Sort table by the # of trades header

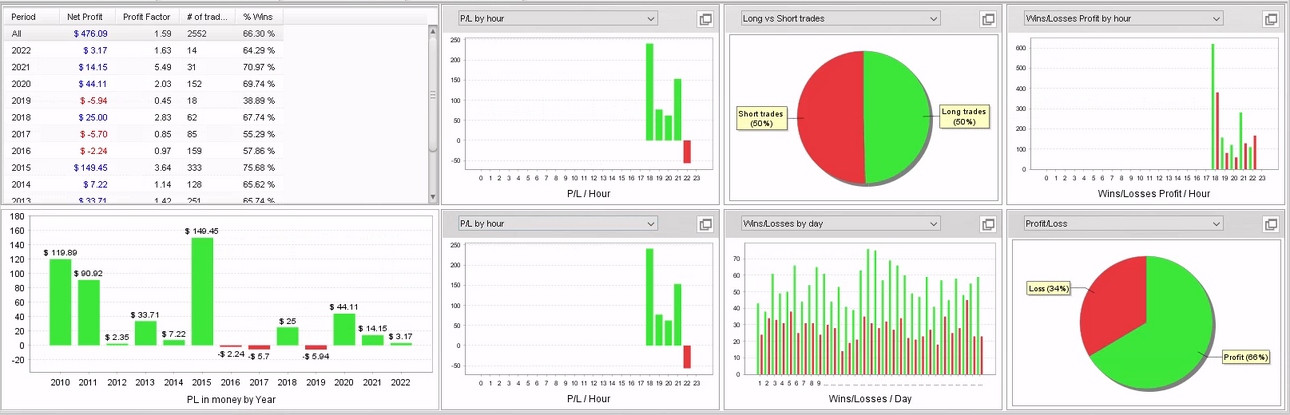(208, 17)
